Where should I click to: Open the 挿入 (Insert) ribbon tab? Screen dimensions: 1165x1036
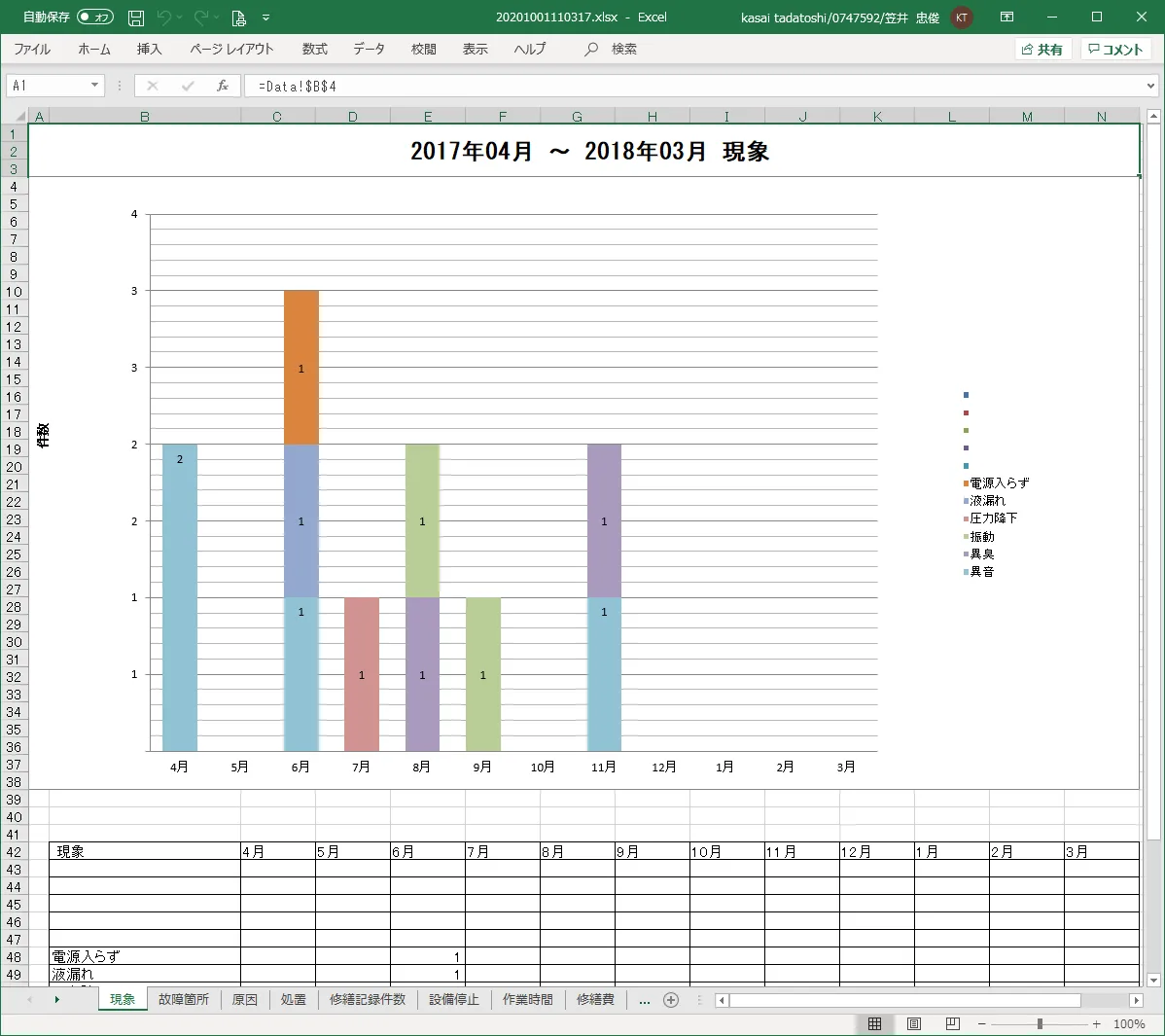click(149, 50)
